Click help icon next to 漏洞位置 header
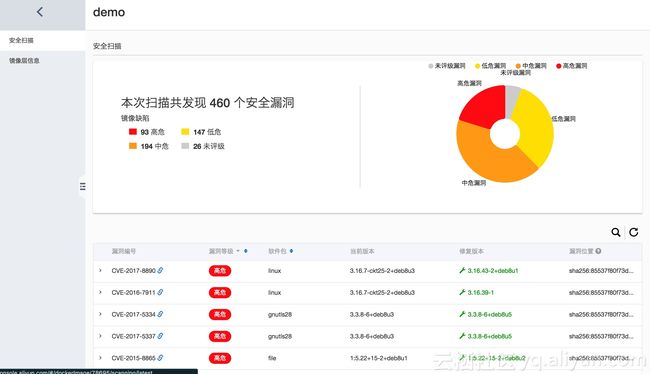This screenshot has height=374, width=650. click(598, 251)
